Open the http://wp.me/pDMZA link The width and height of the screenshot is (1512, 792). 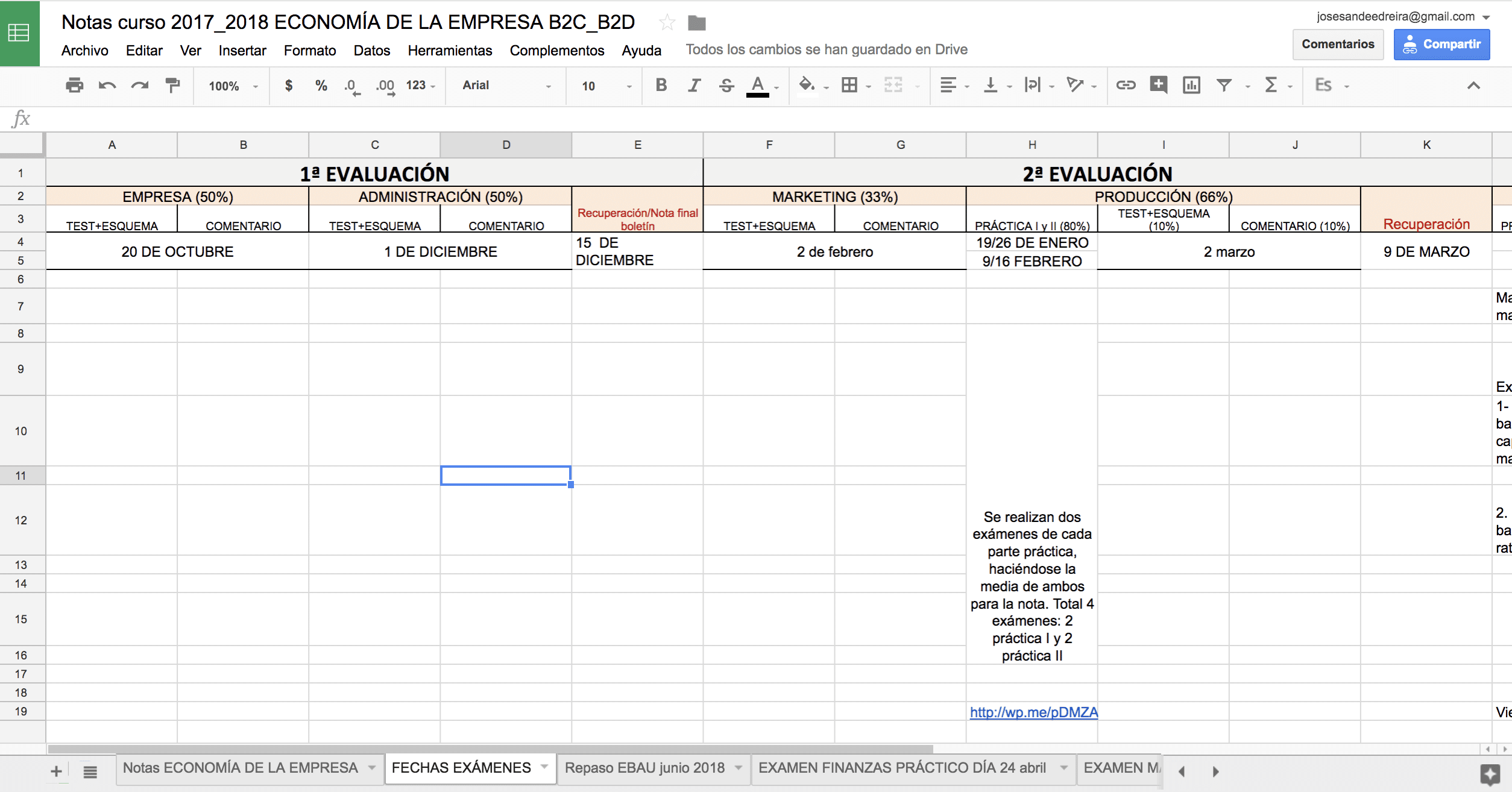pos(1034,712)
